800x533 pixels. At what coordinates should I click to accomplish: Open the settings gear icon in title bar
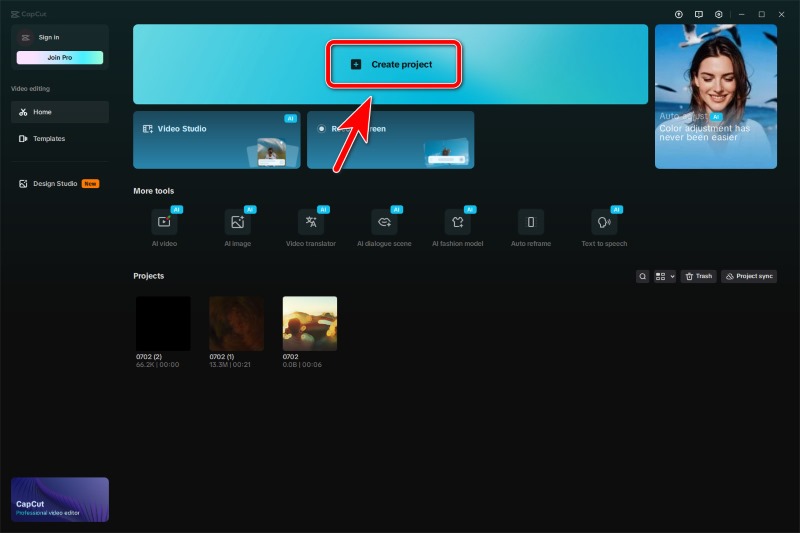(718, 14)
